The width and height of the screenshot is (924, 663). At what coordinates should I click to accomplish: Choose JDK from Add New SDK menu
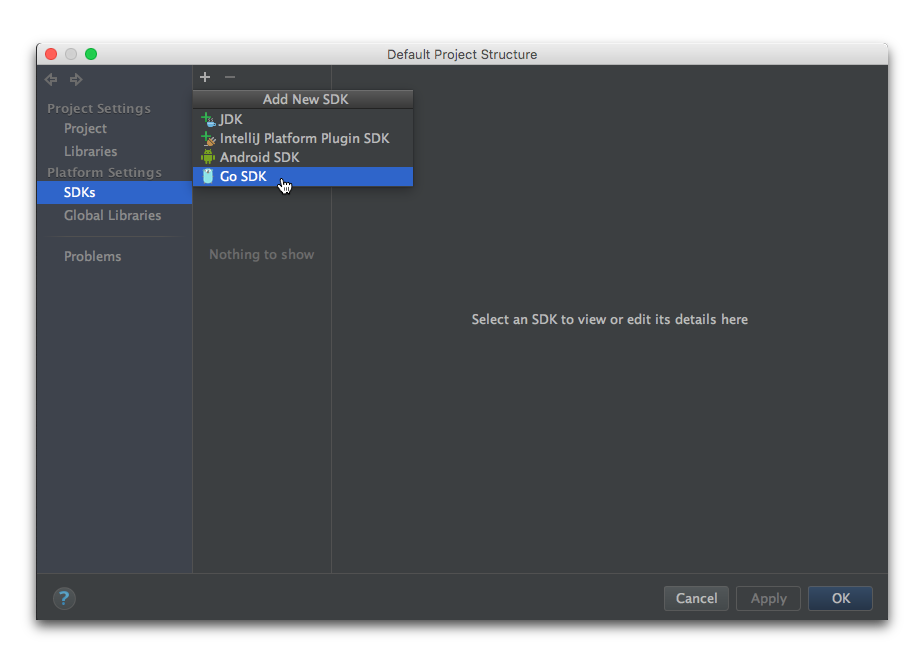(303, 119)
